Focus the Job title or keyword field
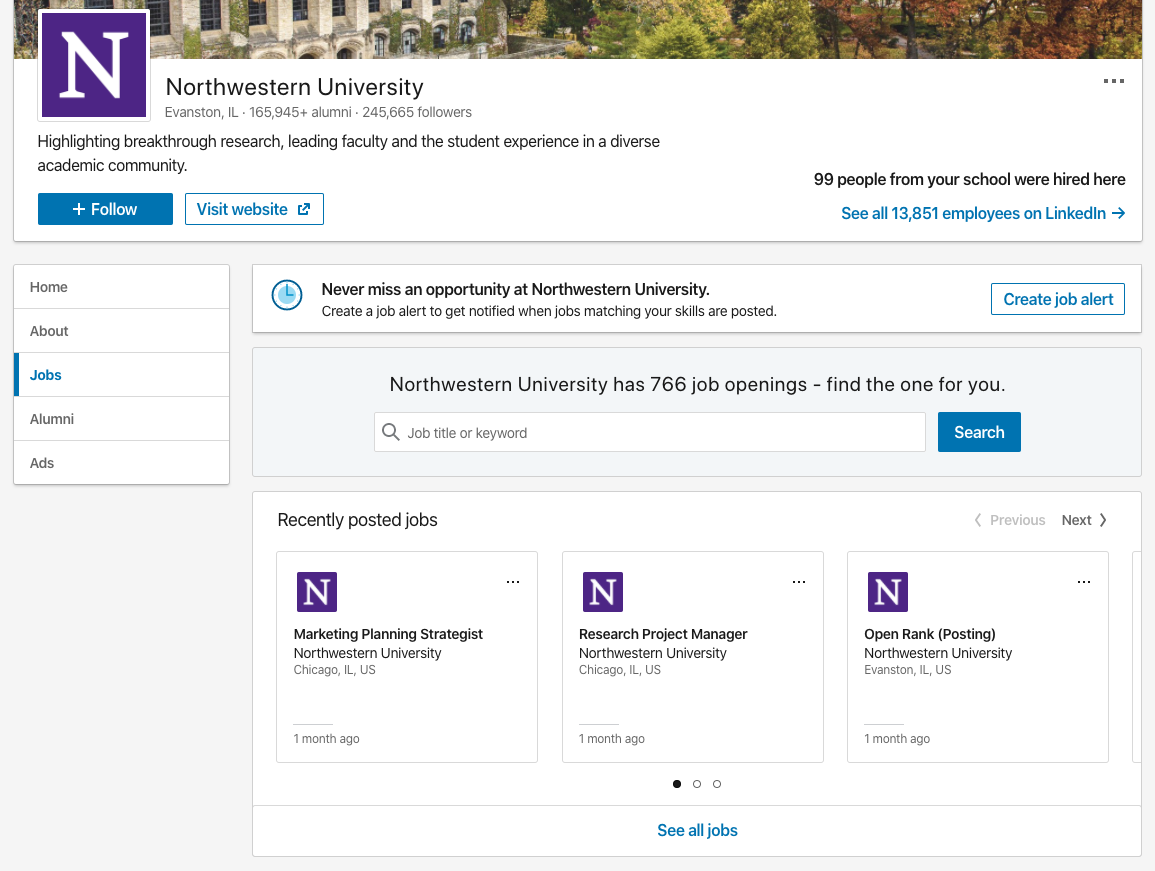The image size is (1155, 871). tap(650, 432)
